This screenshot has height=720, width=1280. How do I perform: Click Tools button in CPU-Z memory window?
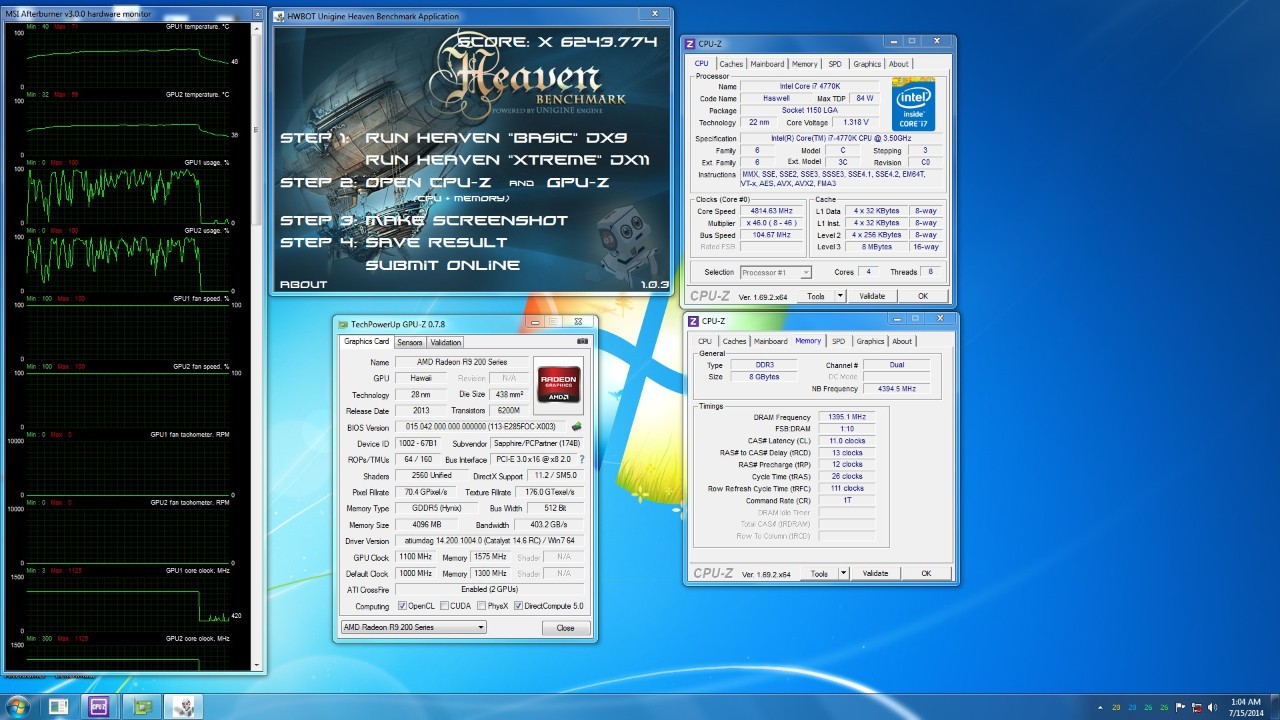819,573
